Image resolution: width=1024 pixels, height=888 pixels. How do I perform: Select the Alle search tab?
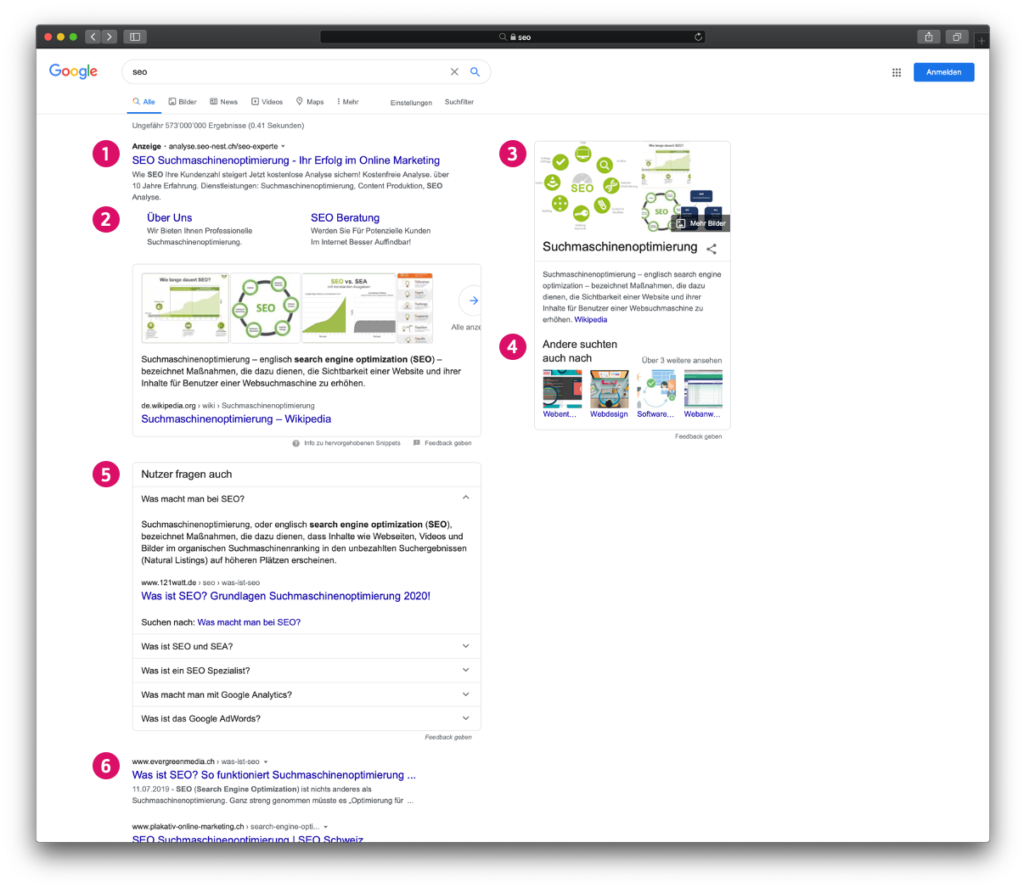(144, 102)
